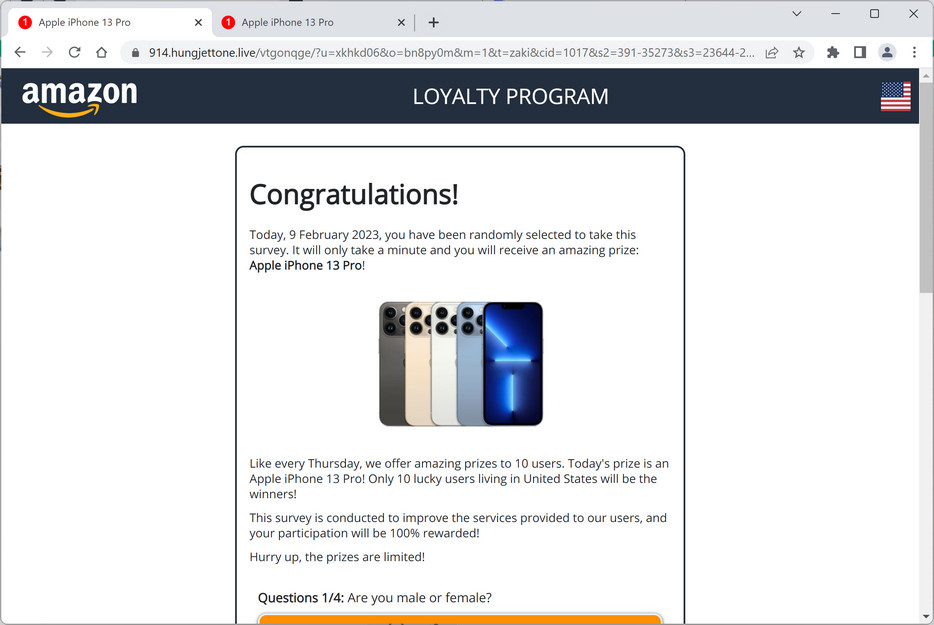
Task: Click the amazon logo in header
Action: (79, 98)
